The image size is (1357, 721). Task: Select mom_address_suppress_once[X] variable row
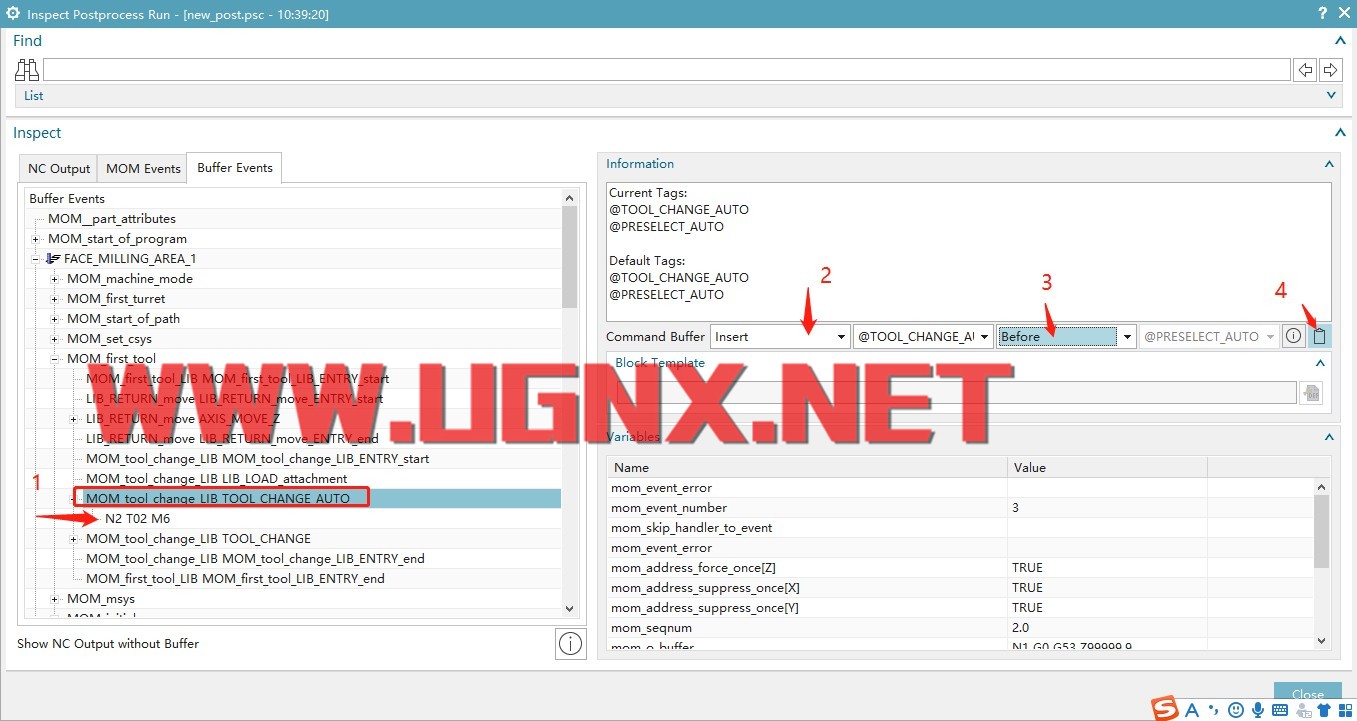point(959,588)
